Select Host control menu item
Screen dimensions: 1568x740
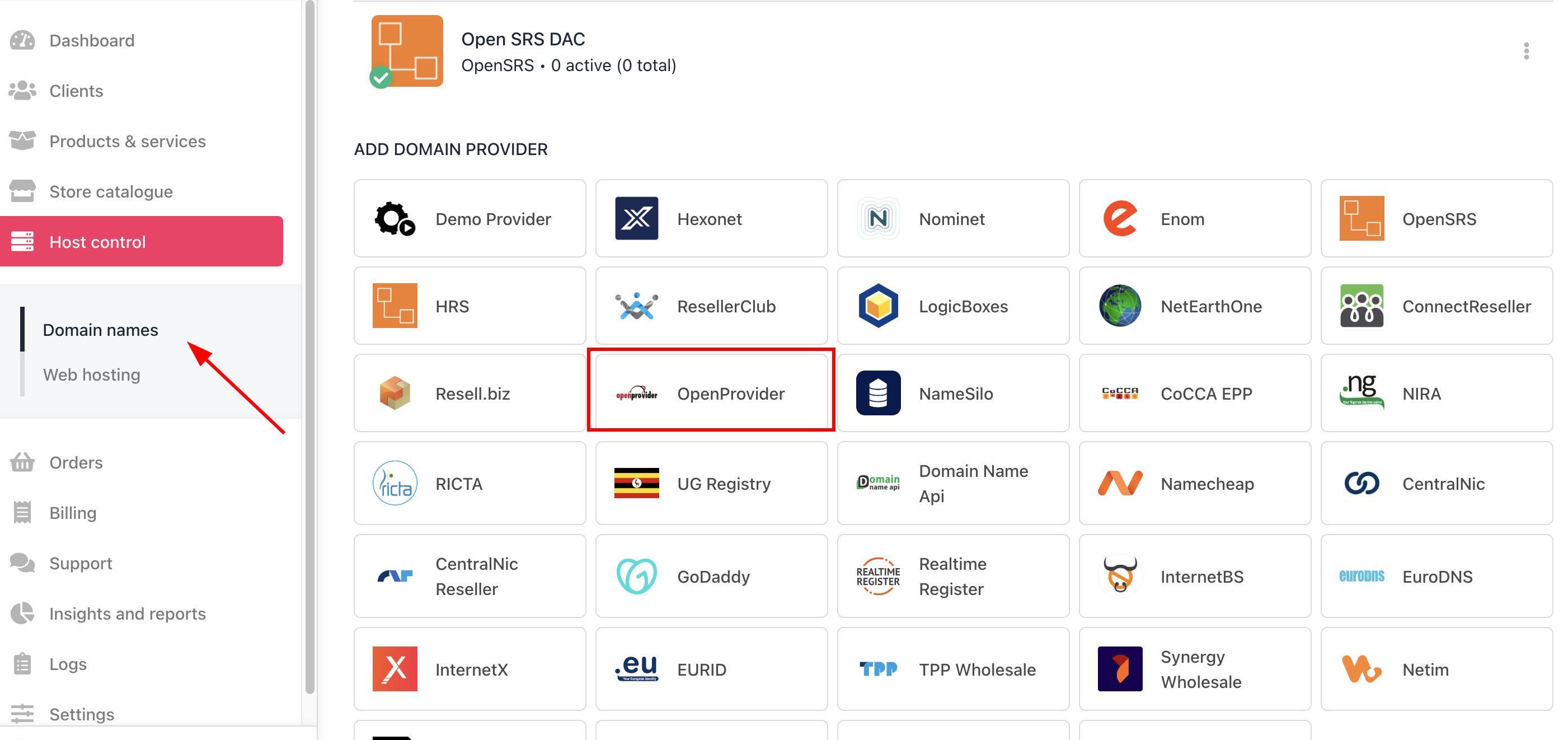click(141, 242)
